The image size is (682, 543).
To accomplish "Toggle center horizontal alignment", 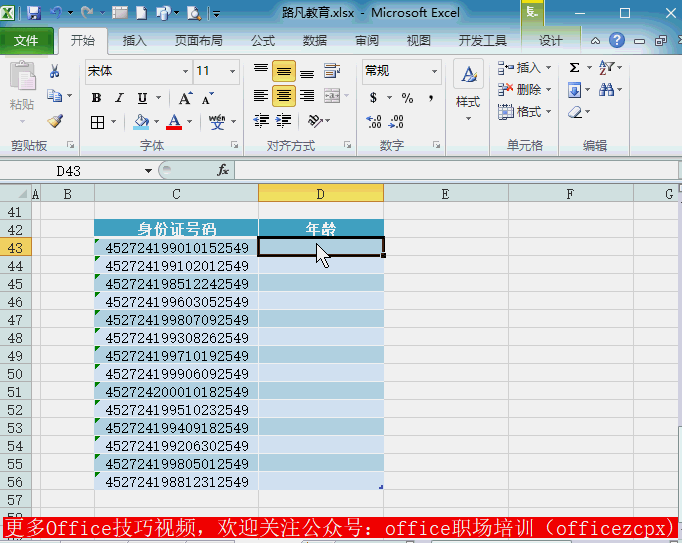I will click(283, 96).
